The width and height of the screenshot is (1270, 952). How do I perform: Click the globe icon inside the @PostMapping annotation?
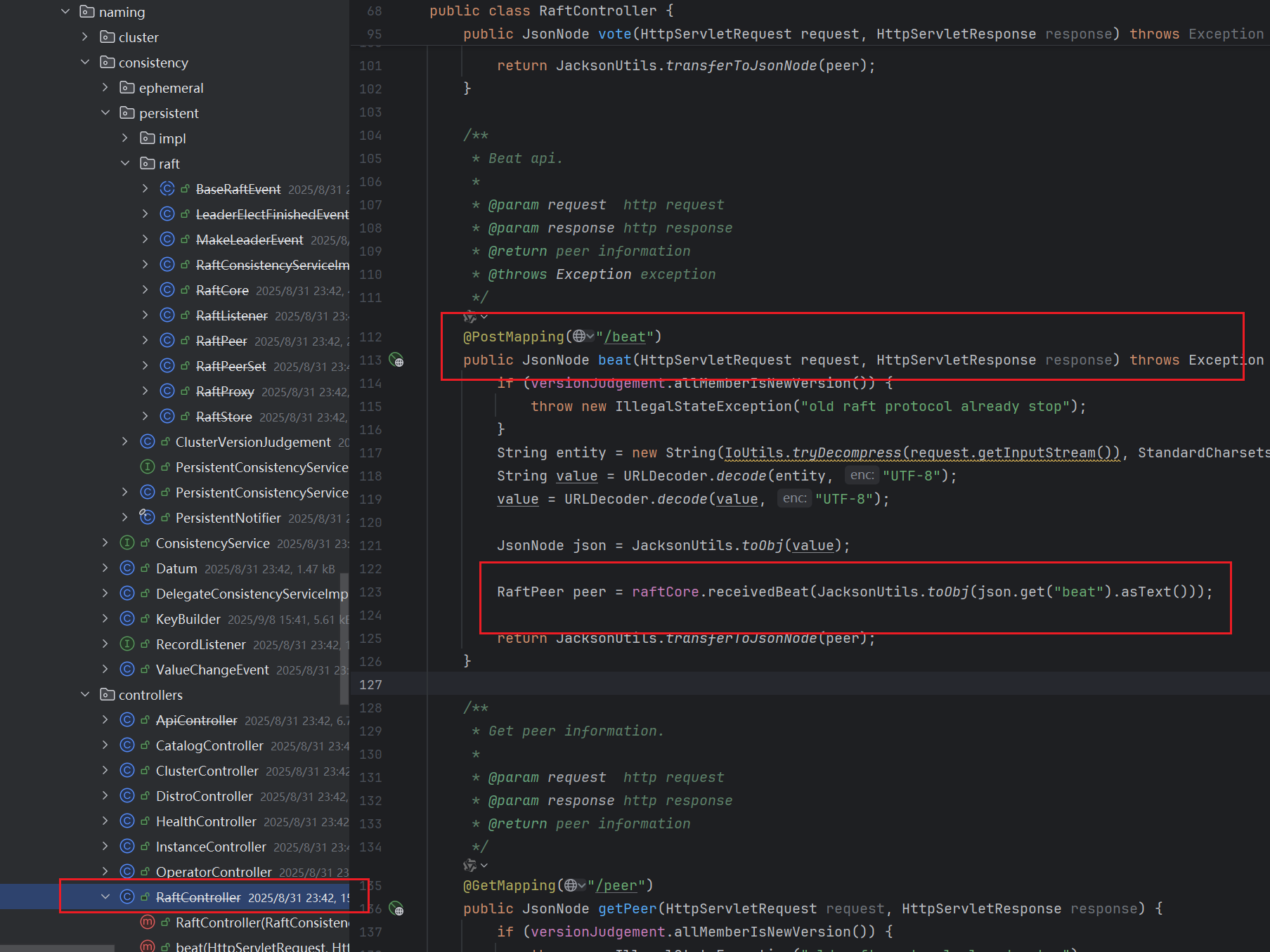pos(579,337)
